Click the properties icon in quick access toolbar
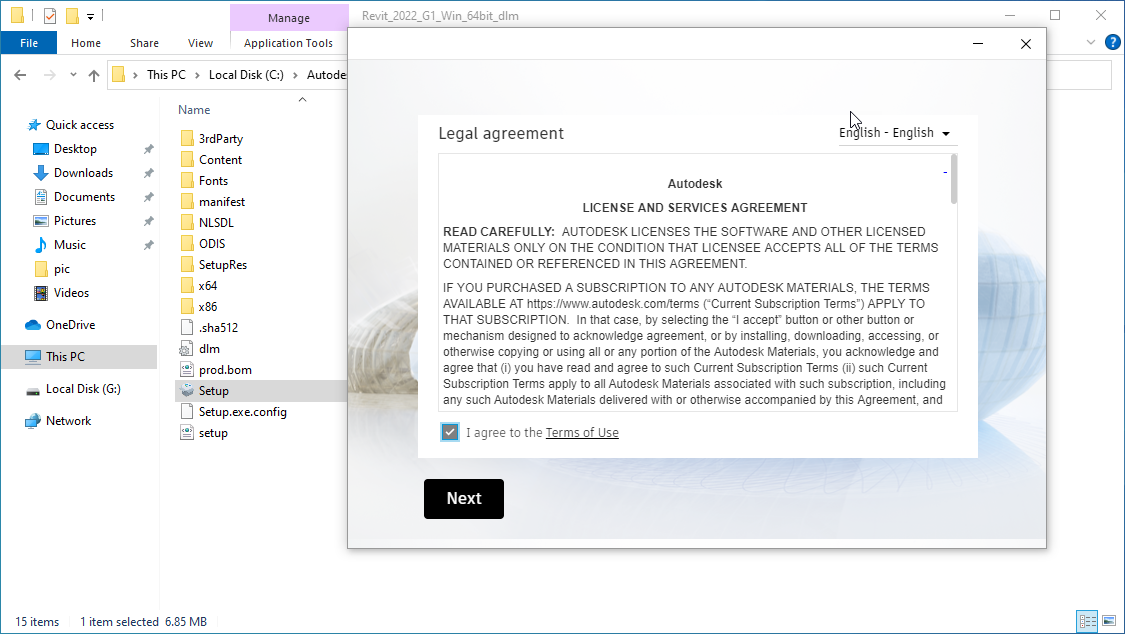 click(x=50, y=16)
